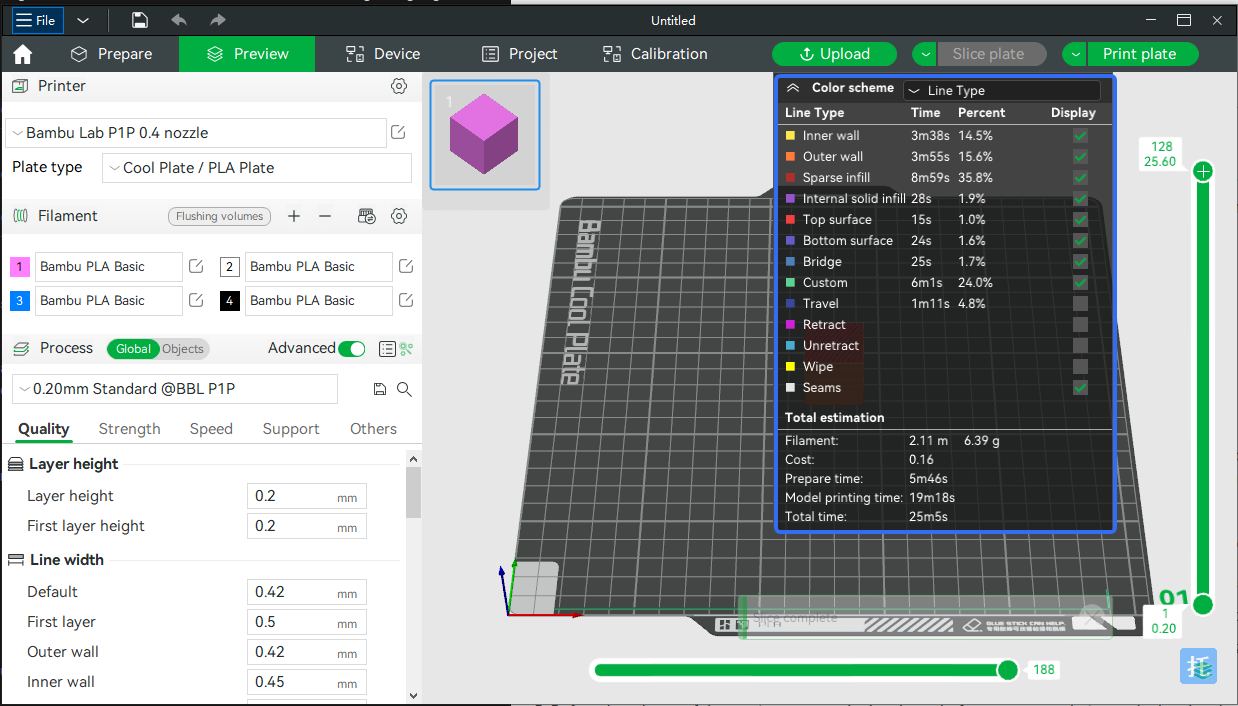Edit filament 1 preset icon
This screenshot has height=706, width=1238.
click(196, 266)
